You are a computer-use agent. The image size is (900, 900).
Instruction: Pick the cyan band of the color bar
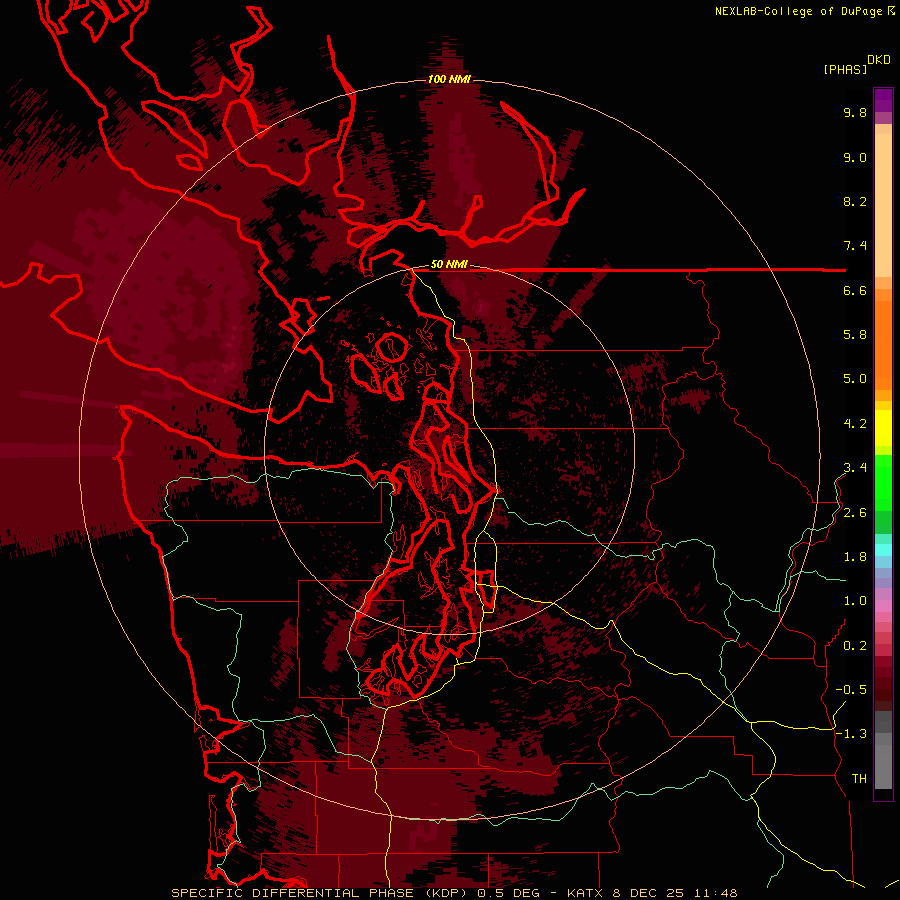pos(883,550)
